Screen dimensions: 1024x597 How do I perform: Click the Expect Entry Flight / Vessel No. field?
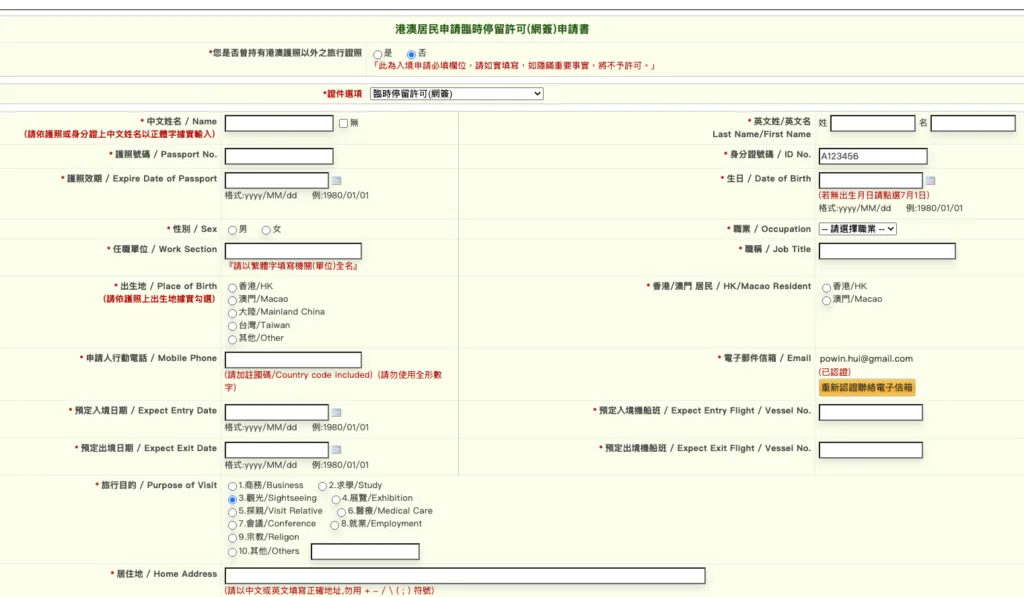[x=870, y=412]
